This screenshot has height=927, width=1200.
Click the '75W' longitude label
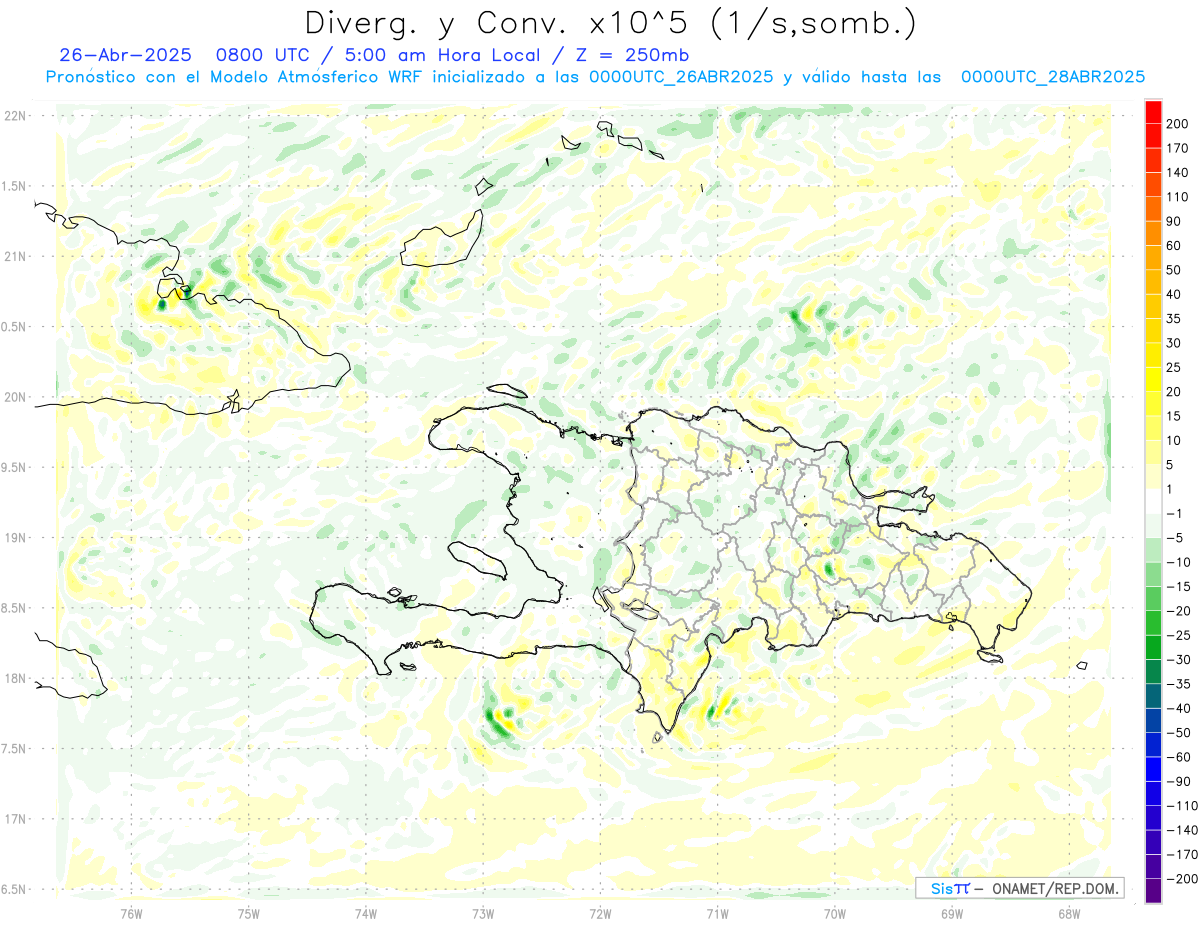pyautogui.click(x=248, y=913)
